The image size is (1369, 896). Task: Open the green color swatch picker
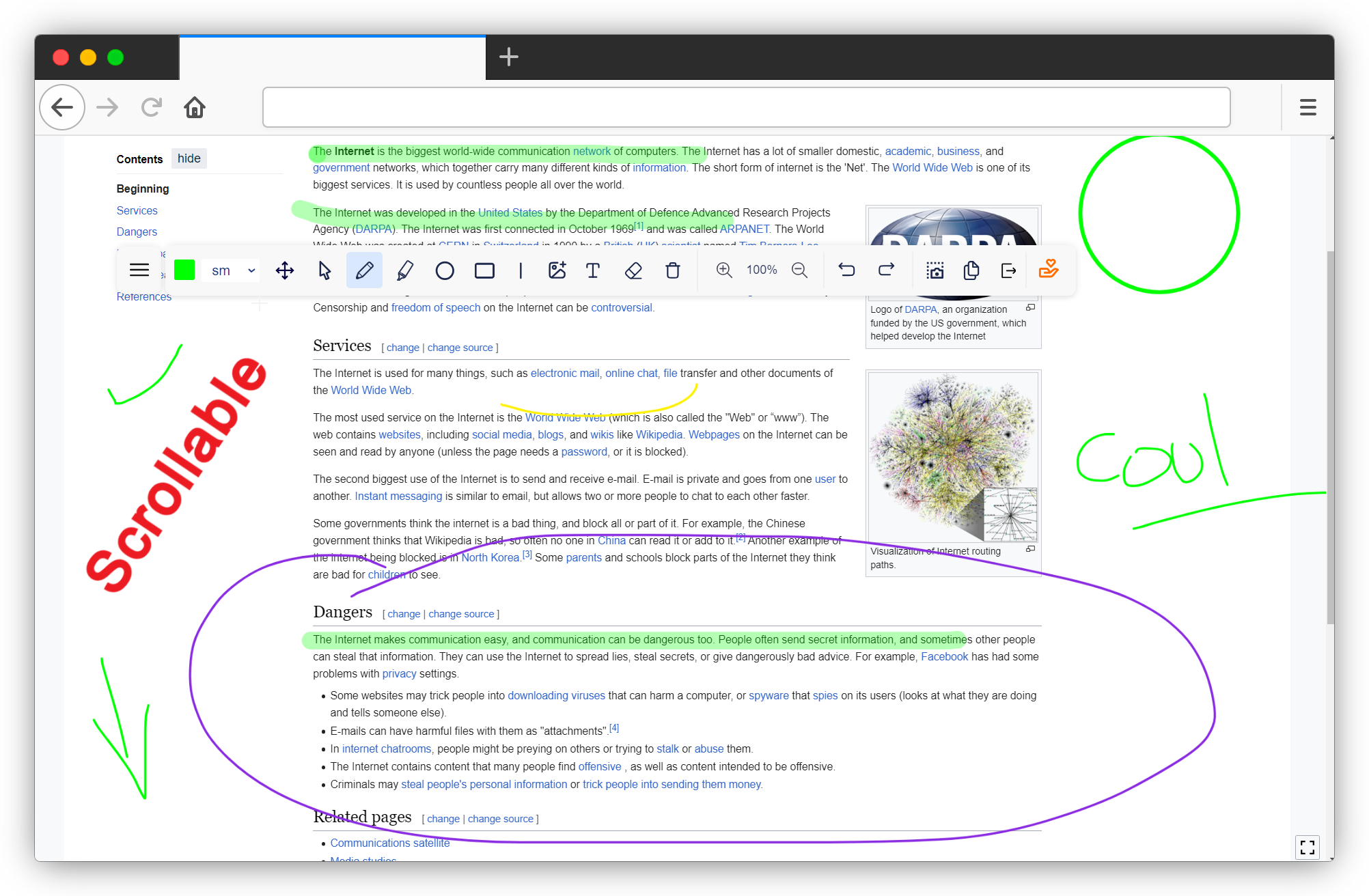[x=184, y=270]
